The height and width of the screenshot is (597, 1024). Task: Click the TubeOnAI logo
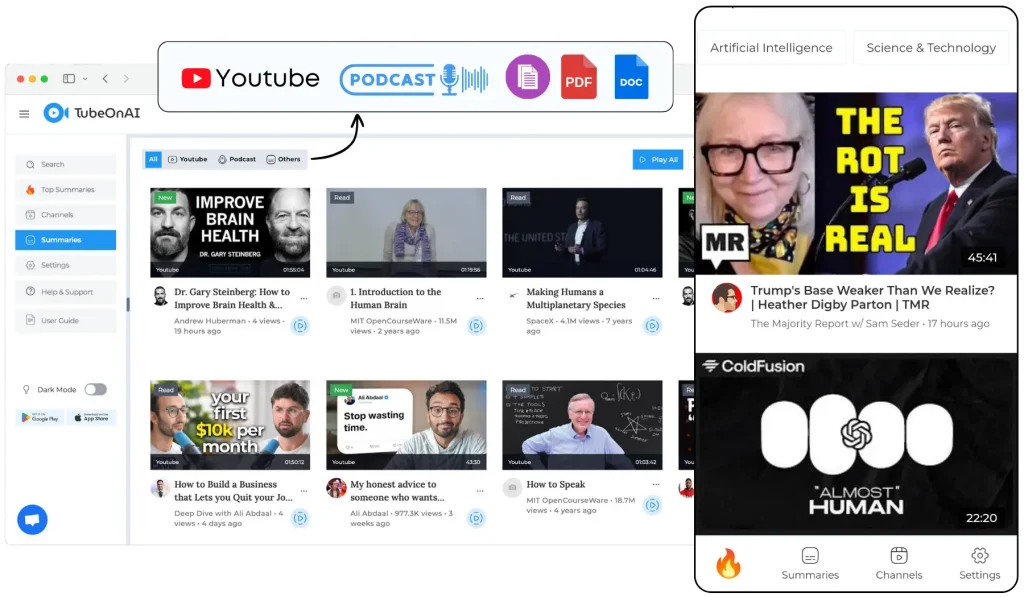pos(92,113)
